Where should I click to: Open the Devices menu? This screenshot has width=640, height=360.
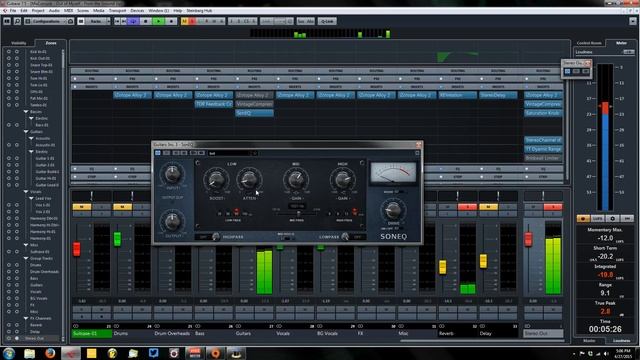(x=137, y=11)
